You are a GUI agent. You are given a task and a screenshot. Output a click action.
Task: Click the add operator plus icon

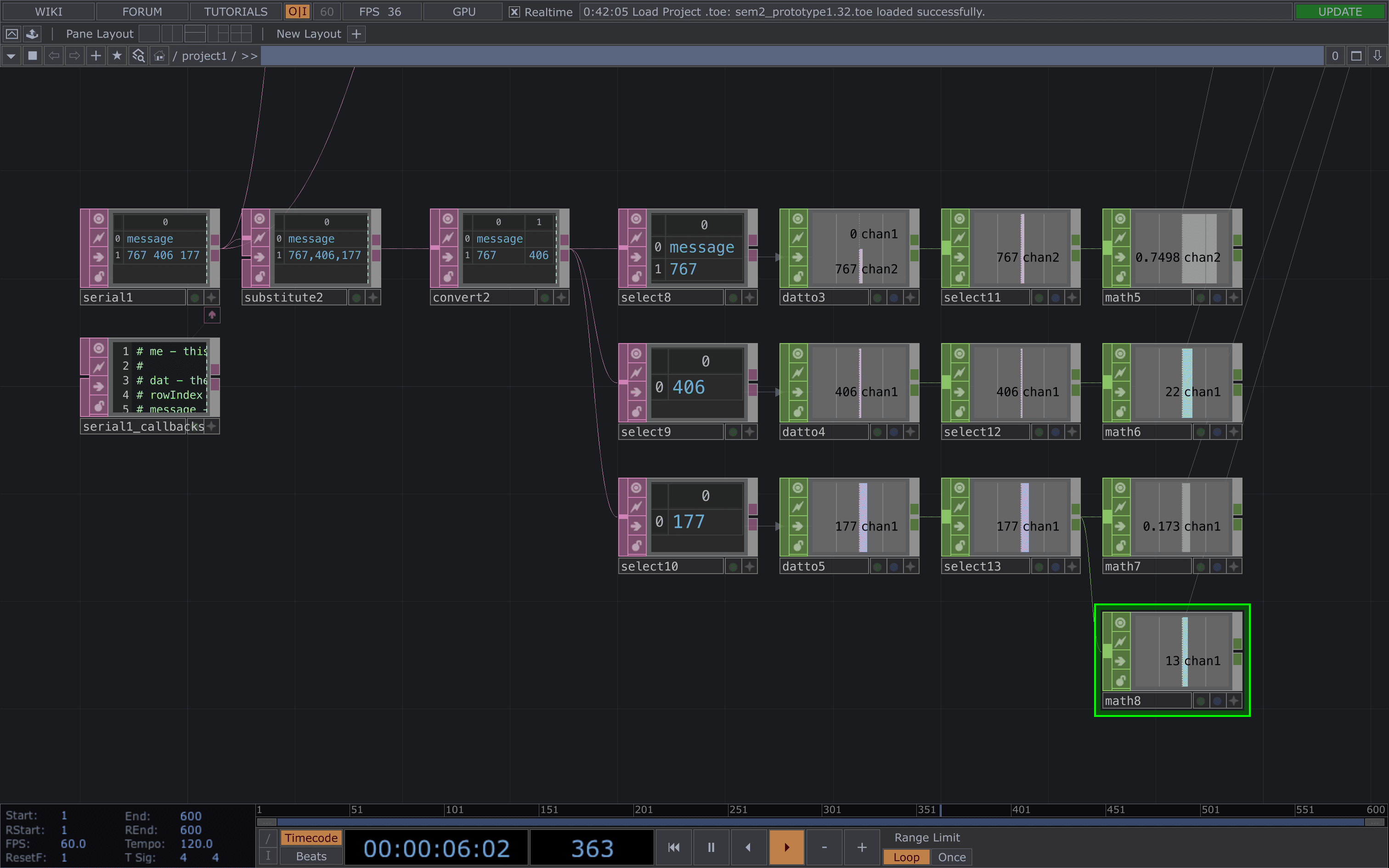pos(96,56)
